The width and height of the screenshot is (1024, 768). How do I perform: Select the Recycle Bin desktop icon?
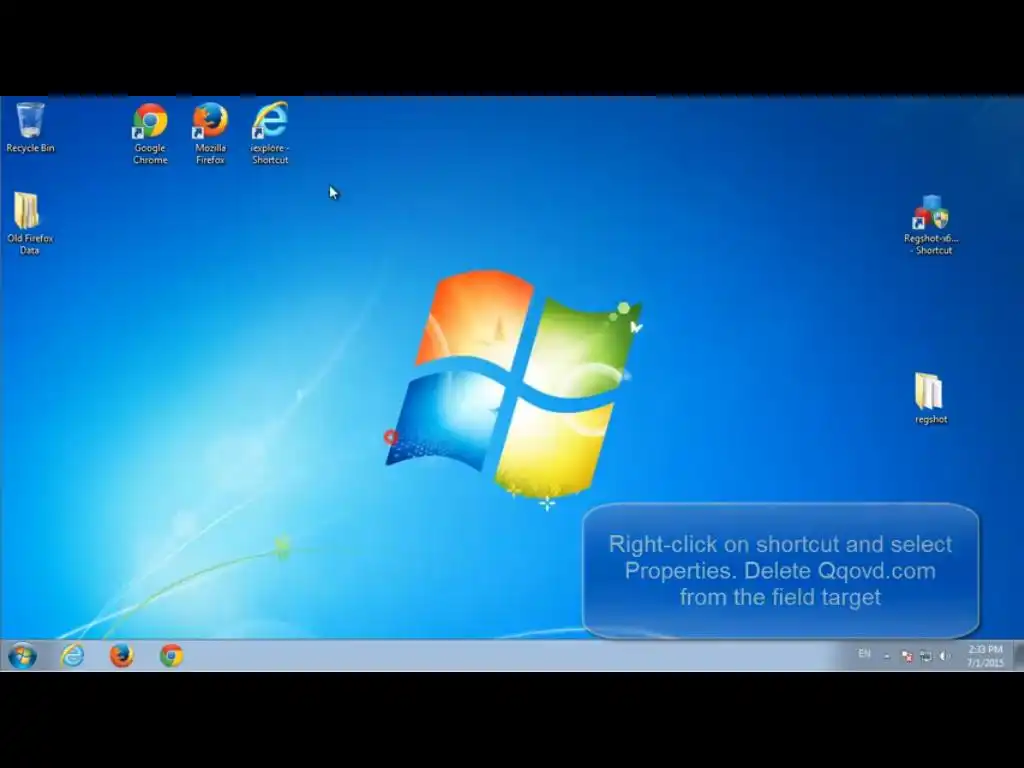(x=30, y=128)
